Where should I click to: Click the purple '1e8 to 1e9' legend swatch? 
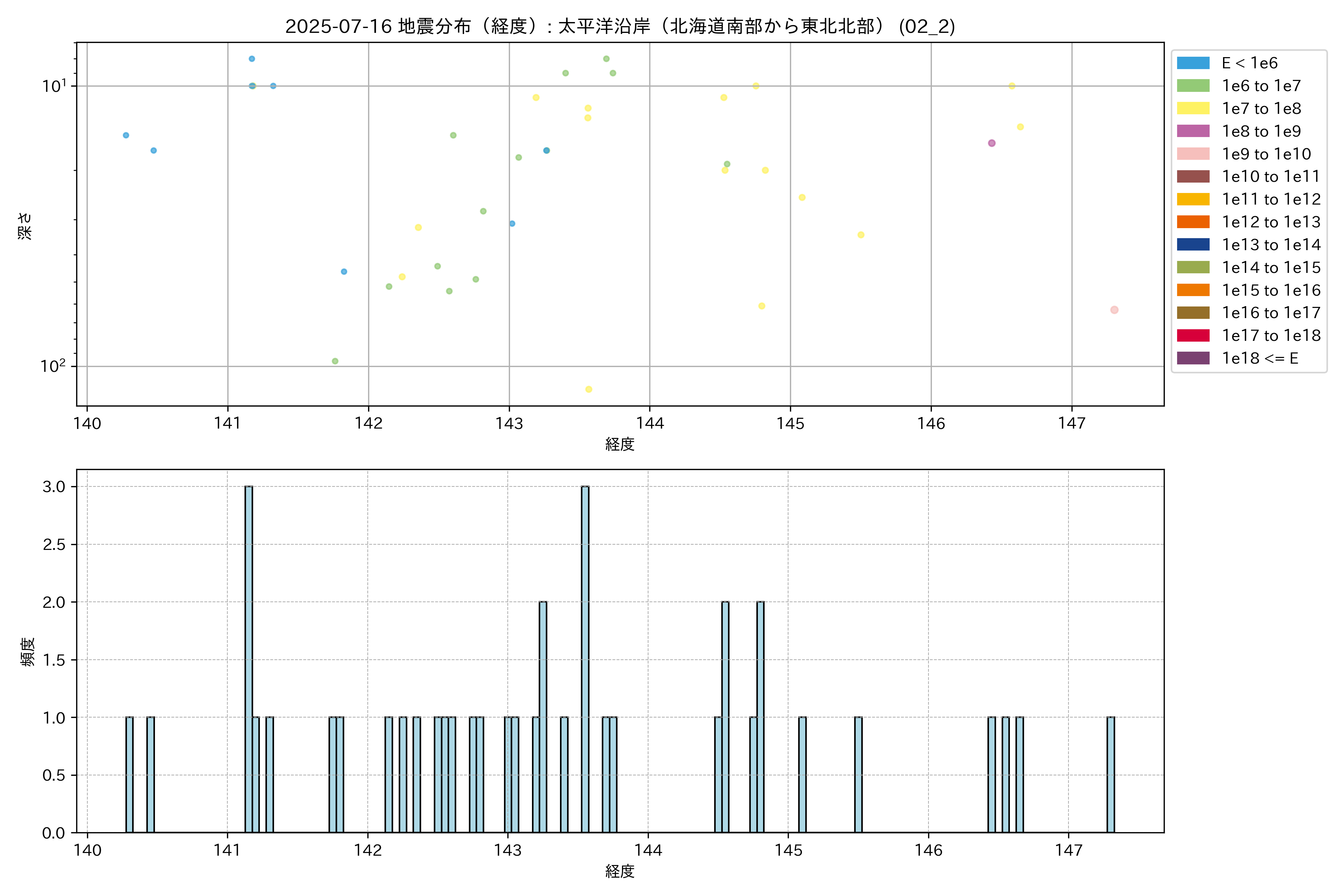point(1192,131)
